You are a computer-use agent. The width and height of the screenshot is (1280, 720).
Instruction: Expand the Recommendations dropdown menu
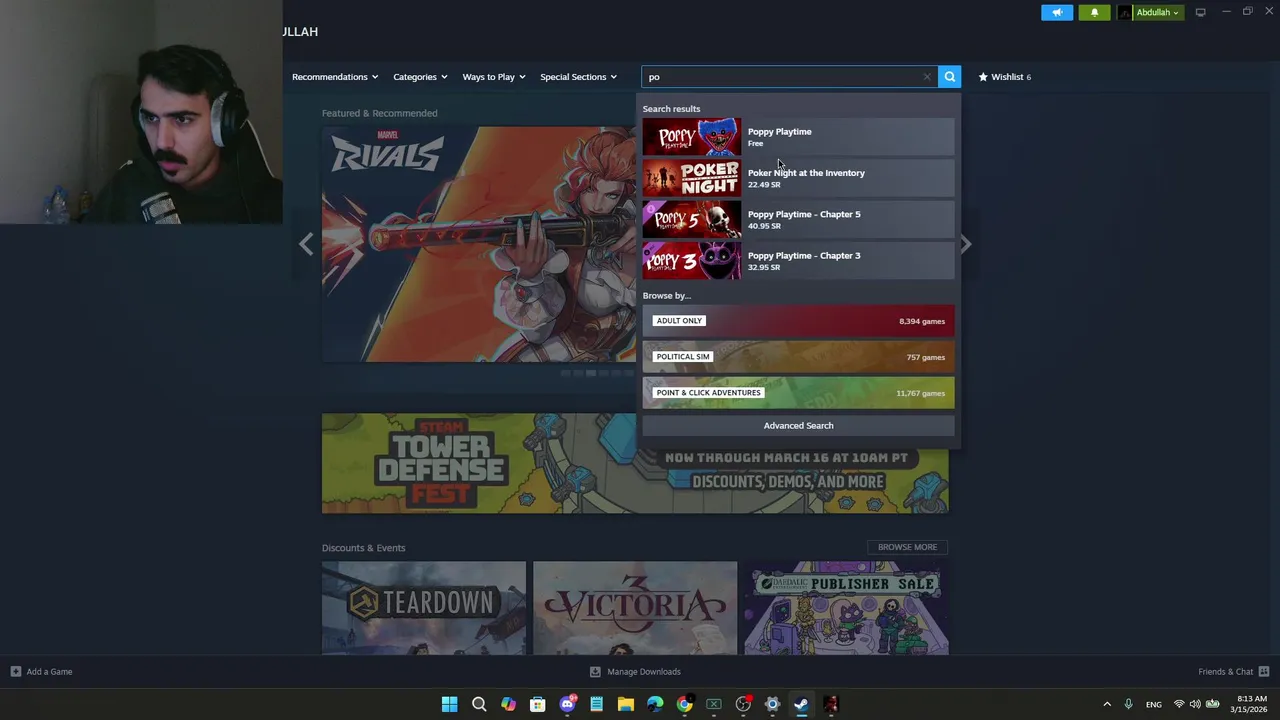[335, 76]
